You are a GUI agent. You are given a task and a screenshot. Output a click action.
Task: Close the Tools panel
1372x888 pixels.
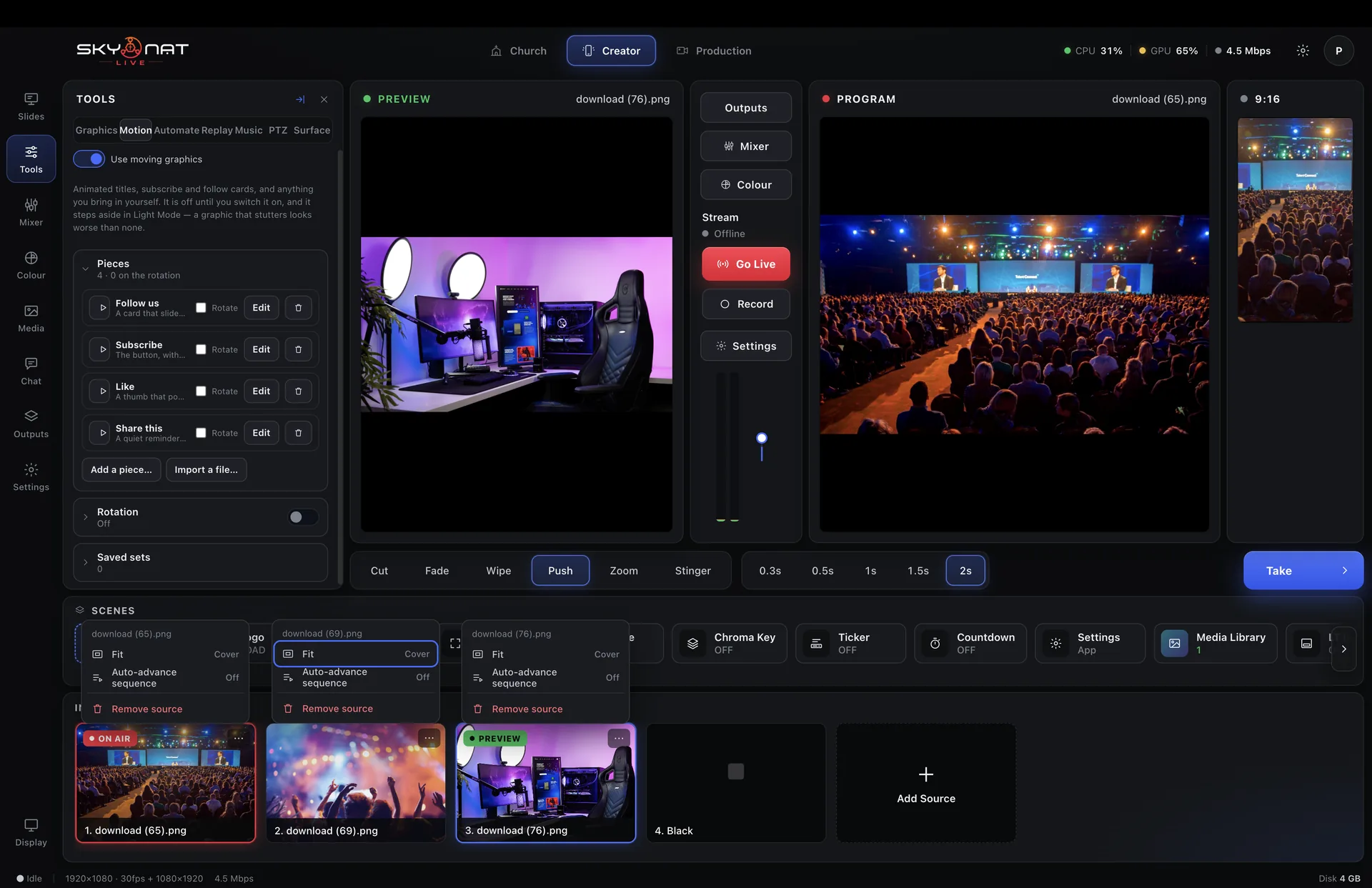click(324, 99)
